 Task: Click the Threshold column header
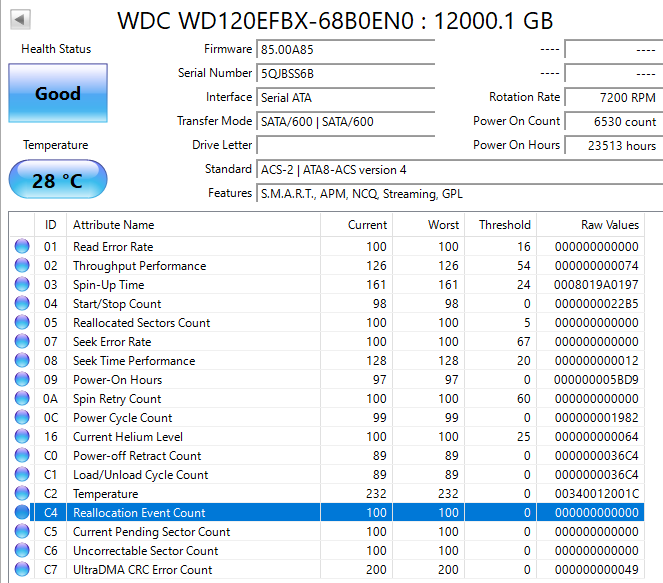[501, 224]
